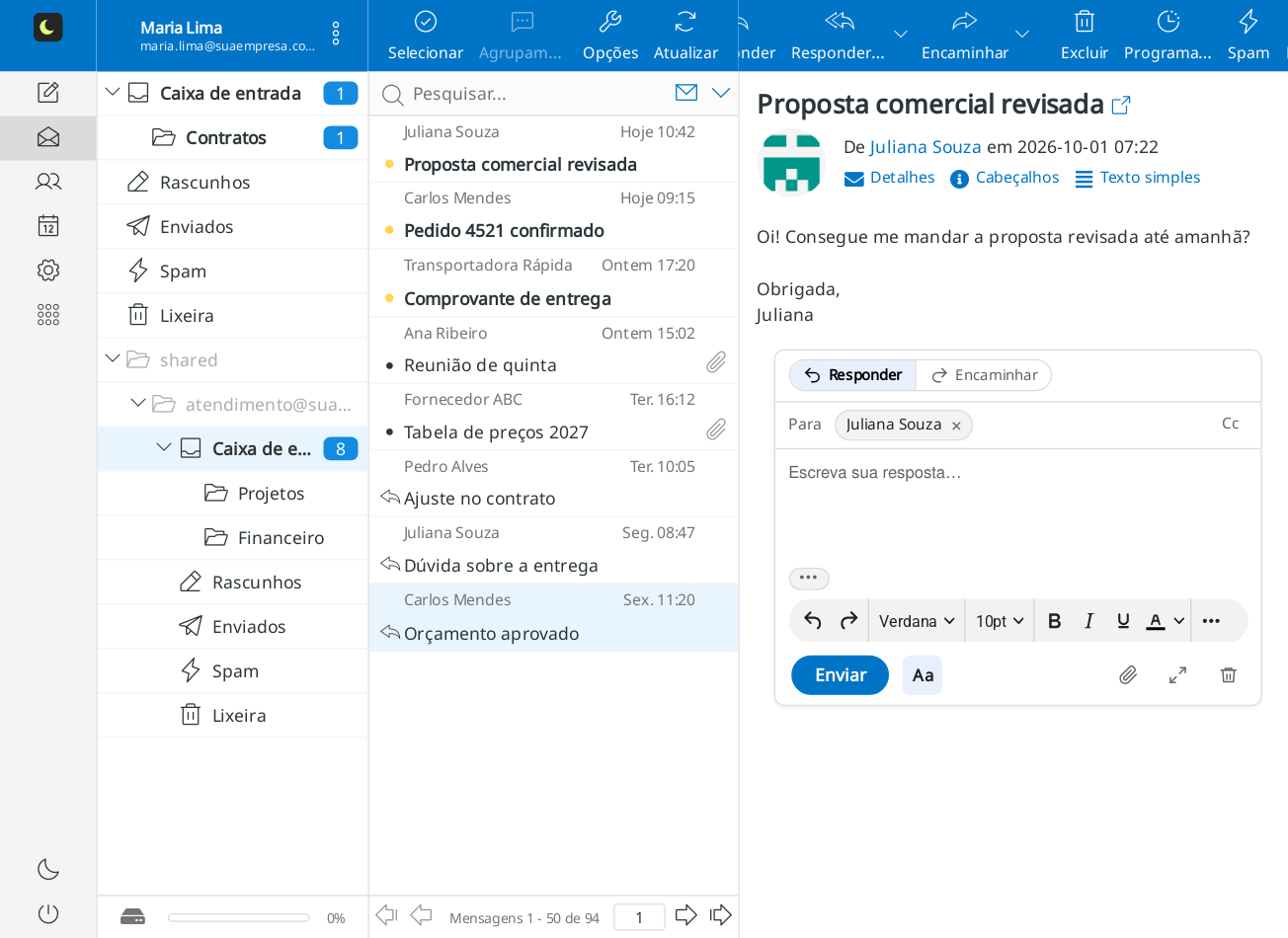The width and height of the screenshot is (1288, 938).
Task: Open the search options dropdown chevron
Action: [721, 93]
